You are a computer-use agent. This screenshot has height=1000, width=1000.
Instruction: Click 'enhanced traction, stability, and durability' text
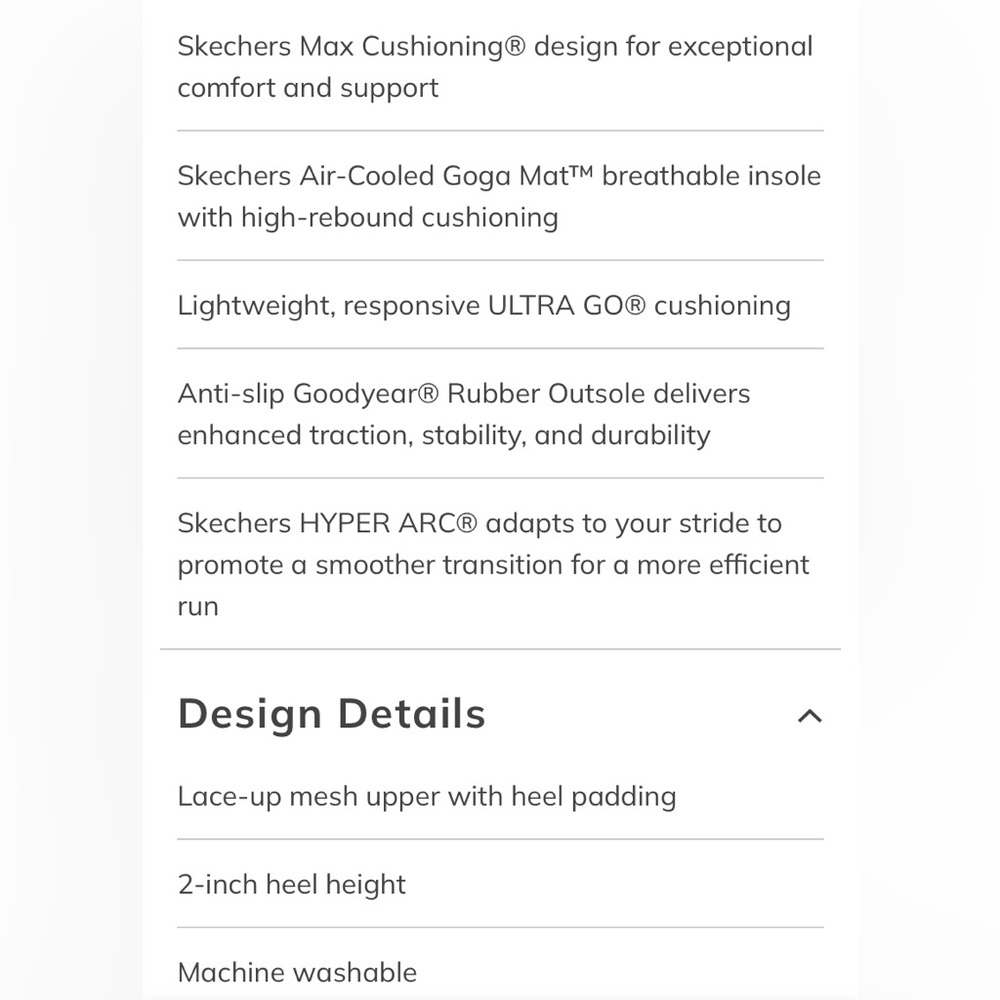[x=444, y=436]
